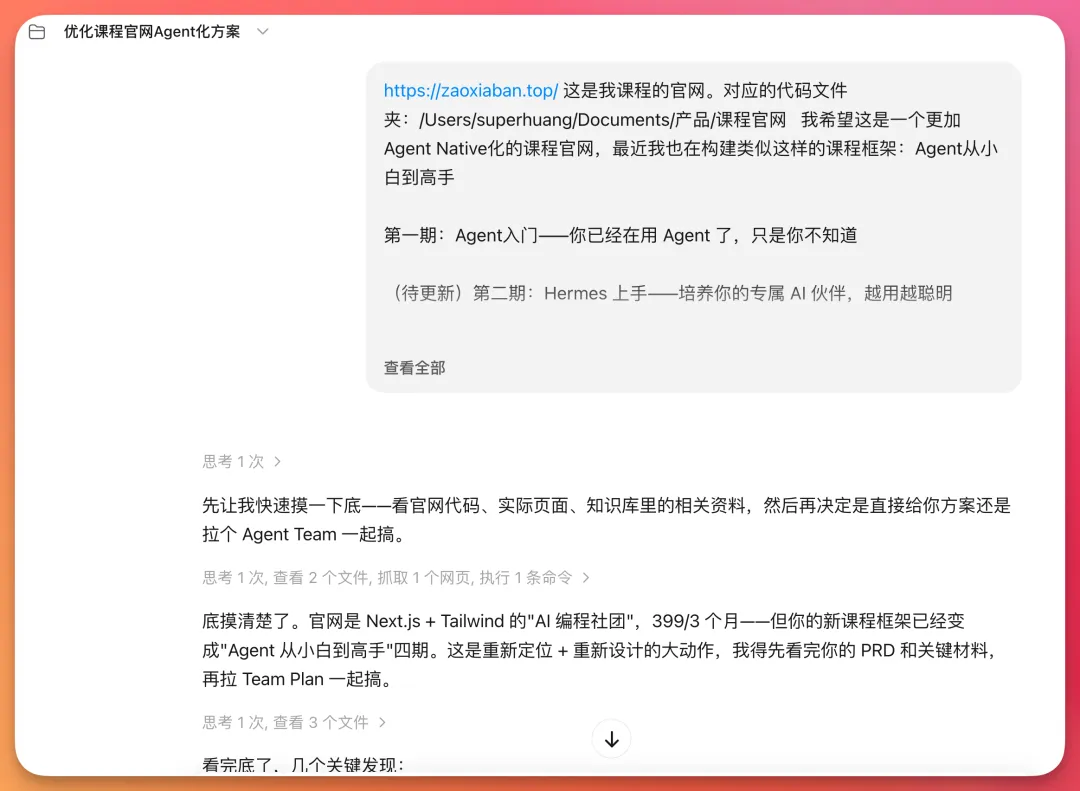This screenshot has height=791, width=1080.
Task: Click the chevron after 查看 3 个文件
Action: pos(382,722)
